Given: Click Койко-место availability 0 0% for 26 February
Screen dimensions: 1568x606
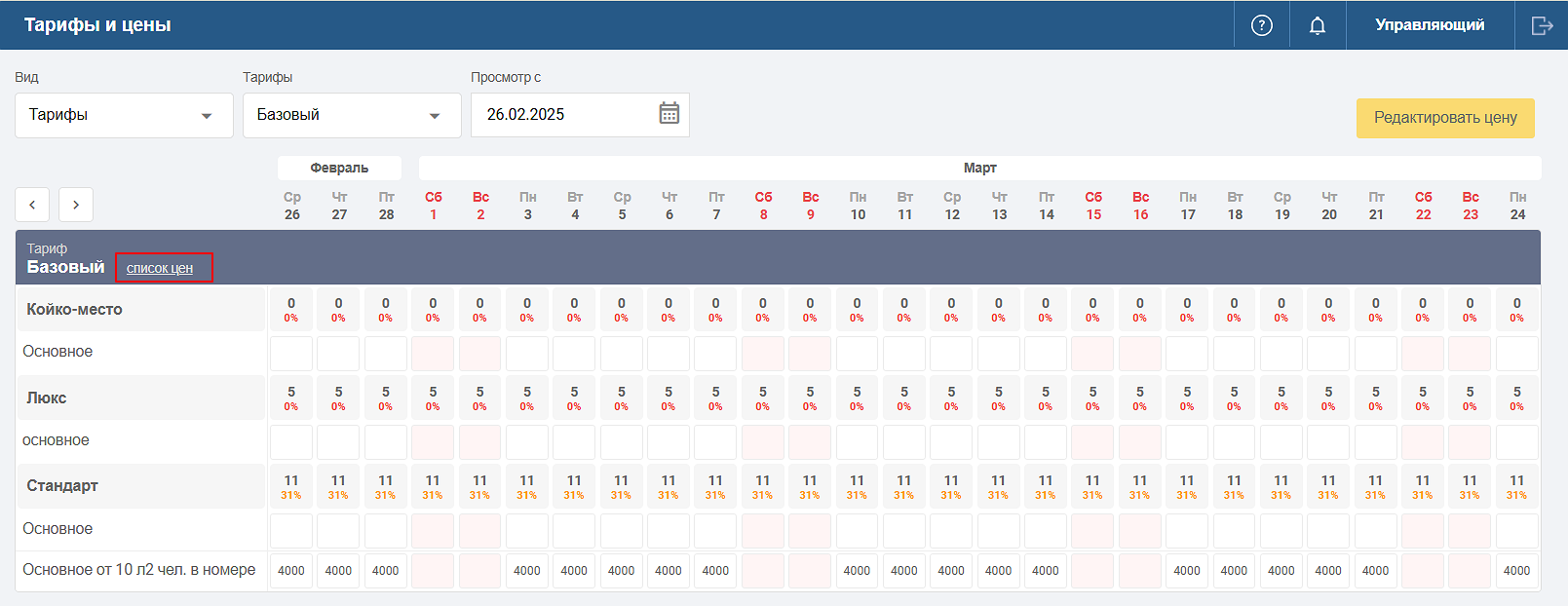Looking at the screenshot, I should click(291, 309).
